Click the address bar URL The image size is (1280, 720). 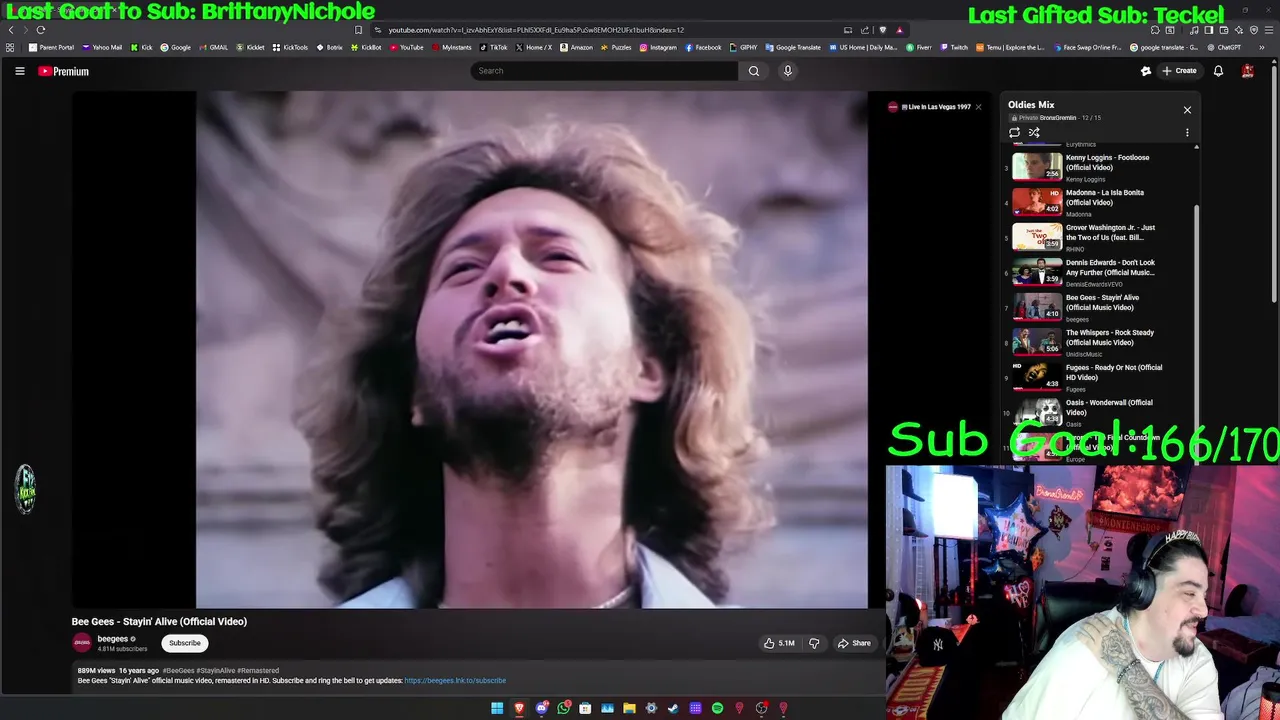[536, 30]
